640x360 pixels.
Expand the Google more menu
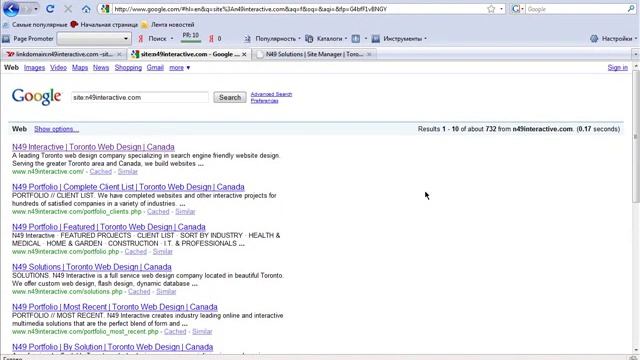180,68
